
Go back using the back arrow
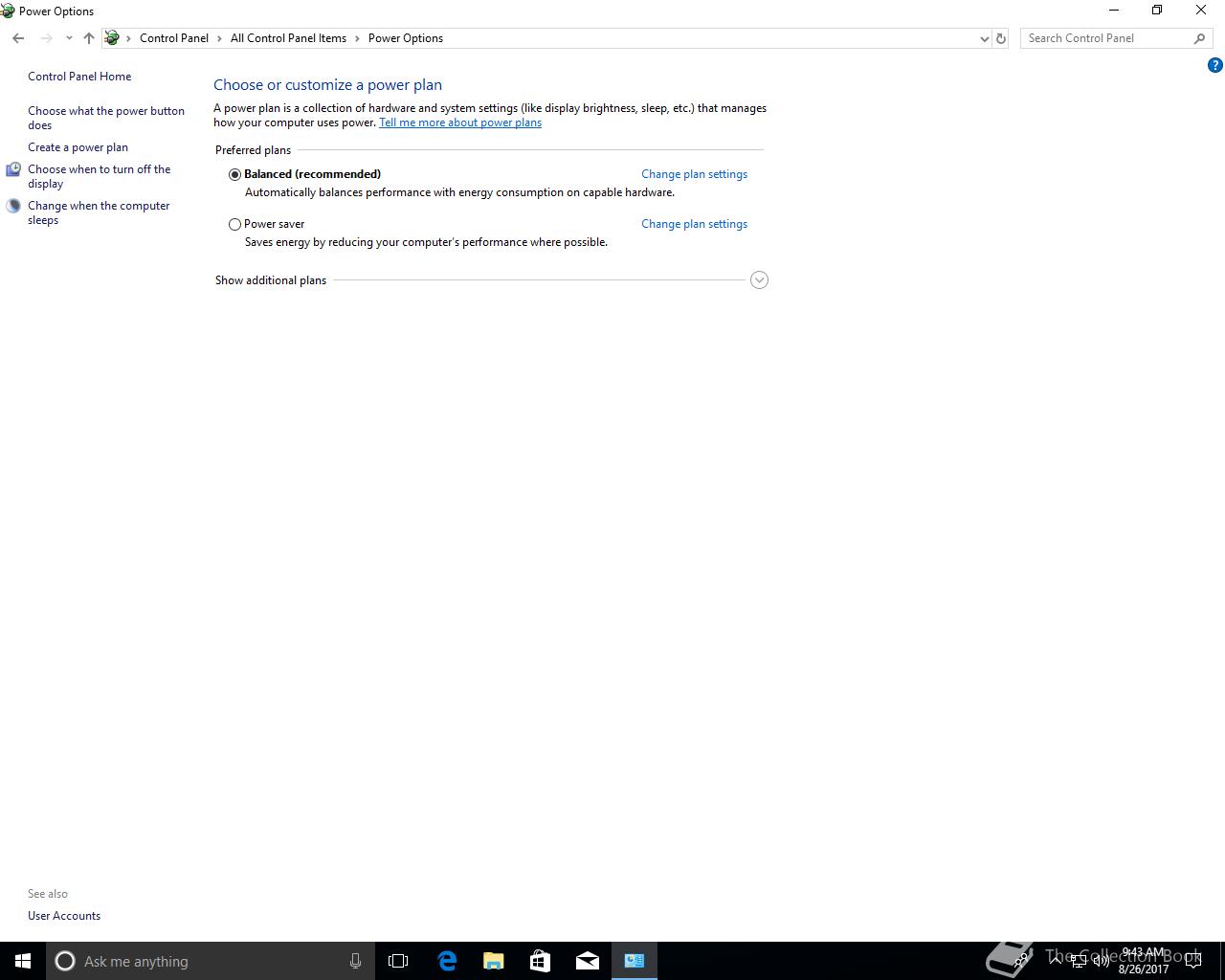click(18, 38)
